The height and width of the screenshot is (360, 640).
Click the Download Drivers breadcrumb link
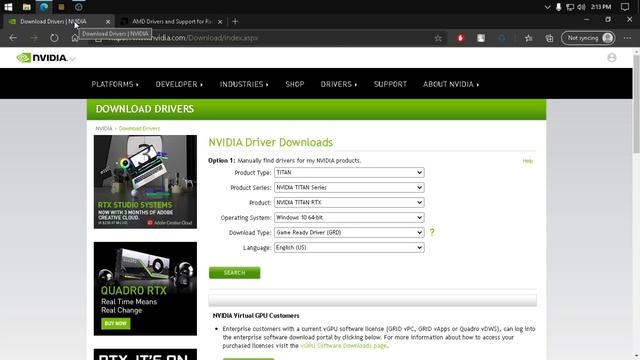point(139,129)
